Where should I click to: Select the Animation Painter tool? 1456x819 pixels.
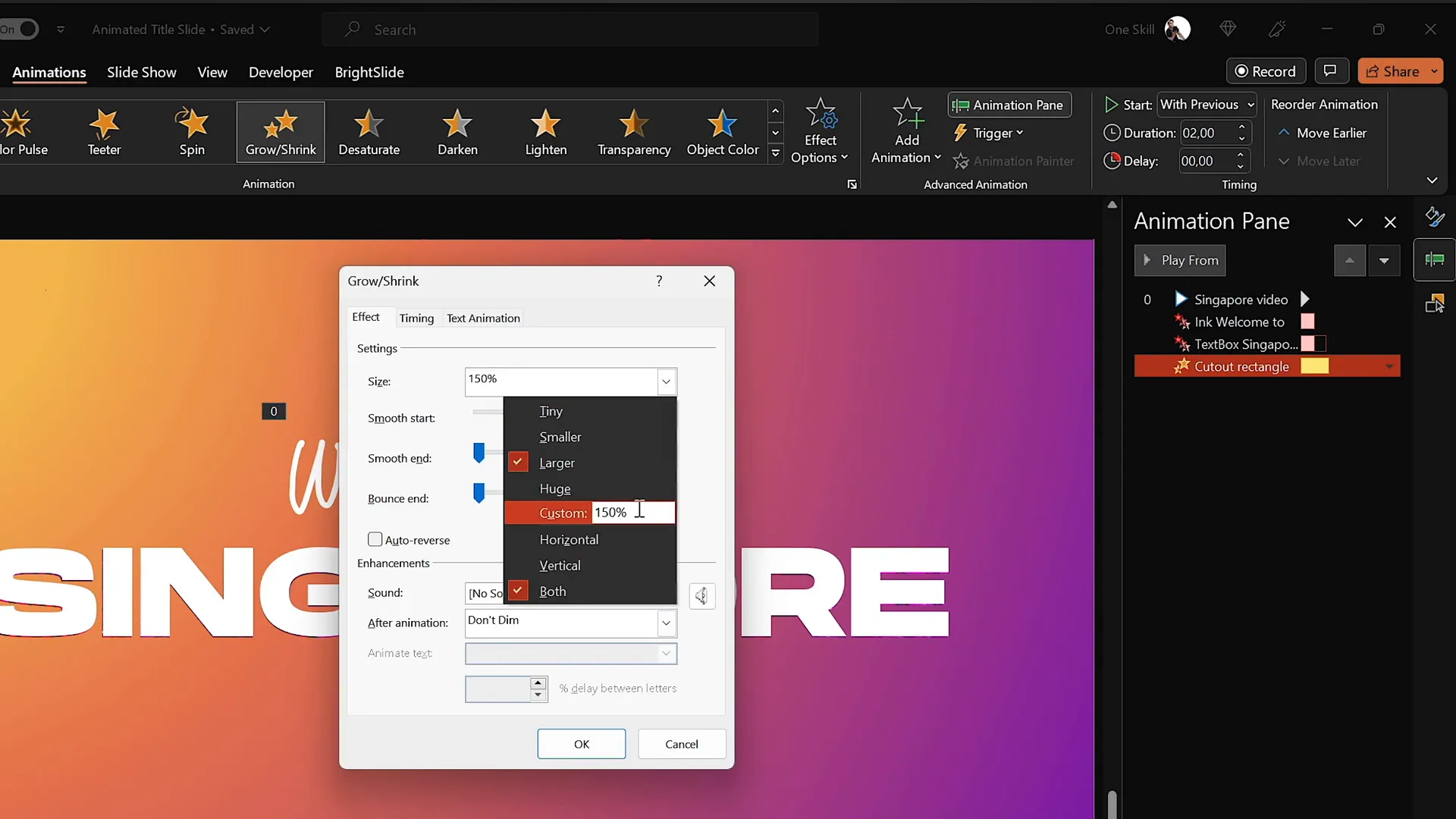click(1015, 161)
